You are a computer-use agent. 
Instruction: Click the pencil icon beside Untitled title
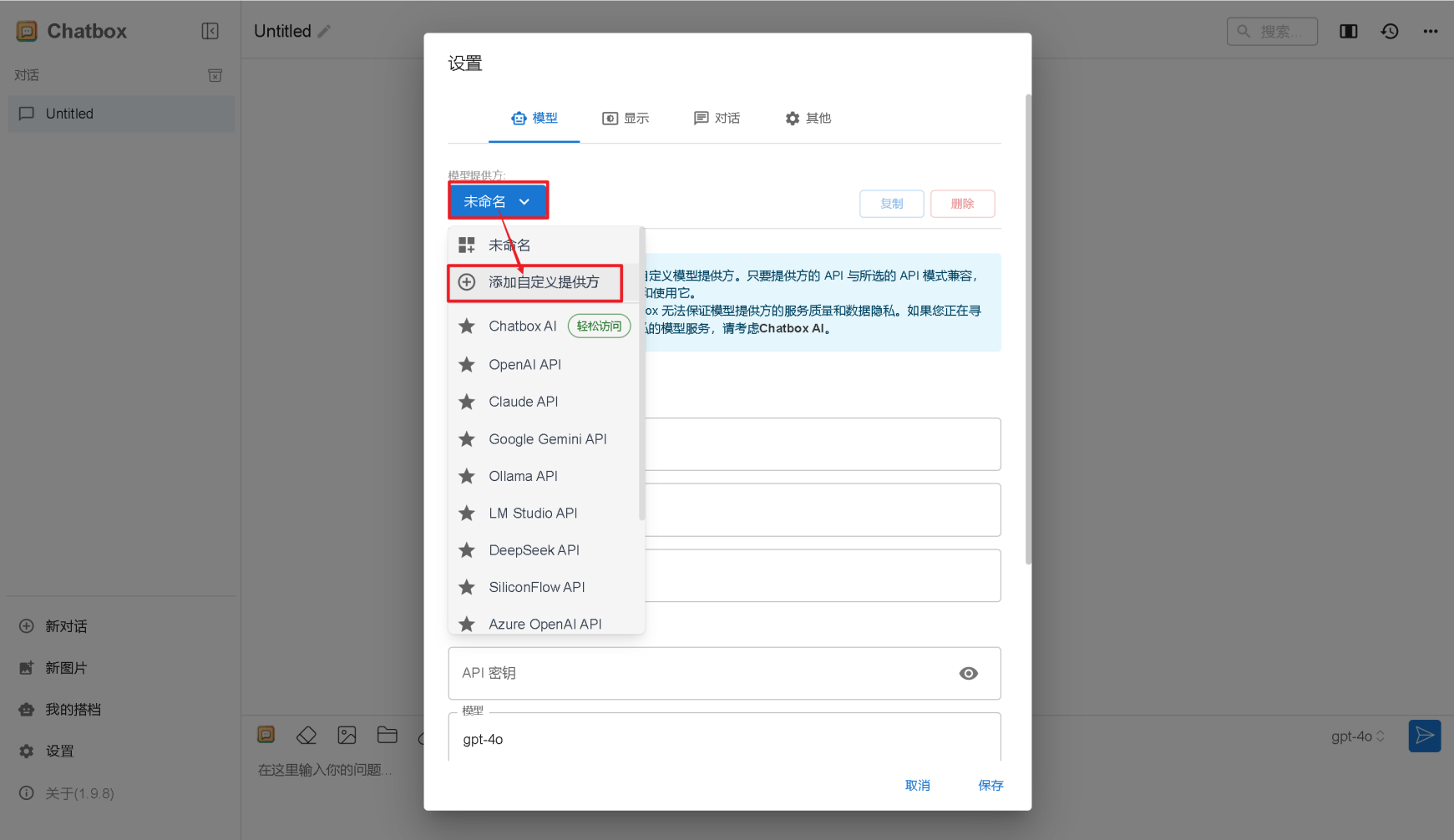325,31
